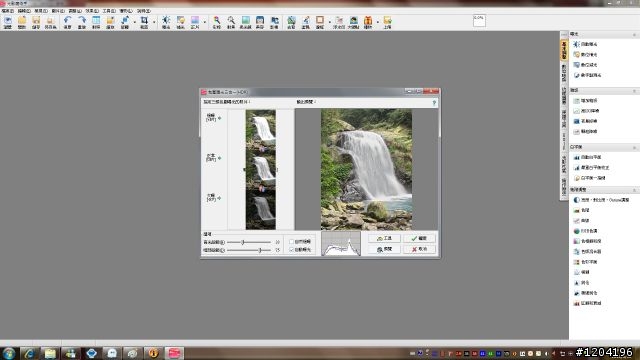Toggle the checked lower checkbox in HDR dialog
This screenshot has width=640, height=360.
[x=291, y=249]
